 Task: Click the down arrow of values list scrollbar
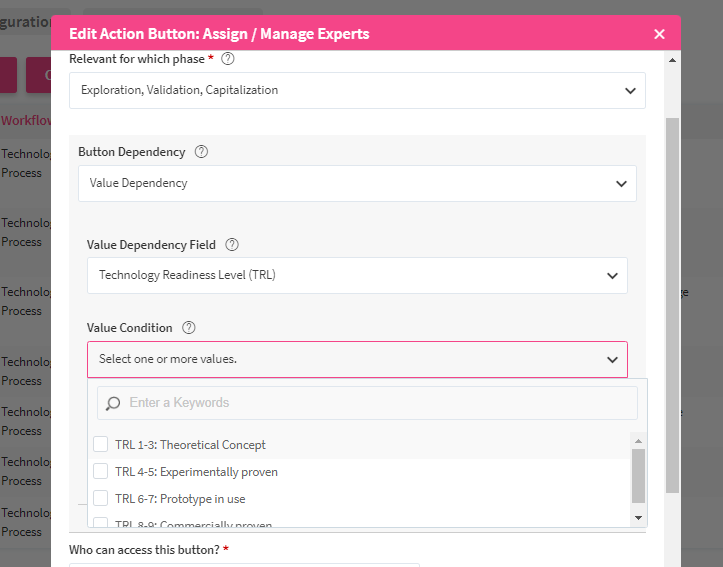point(639,517)
